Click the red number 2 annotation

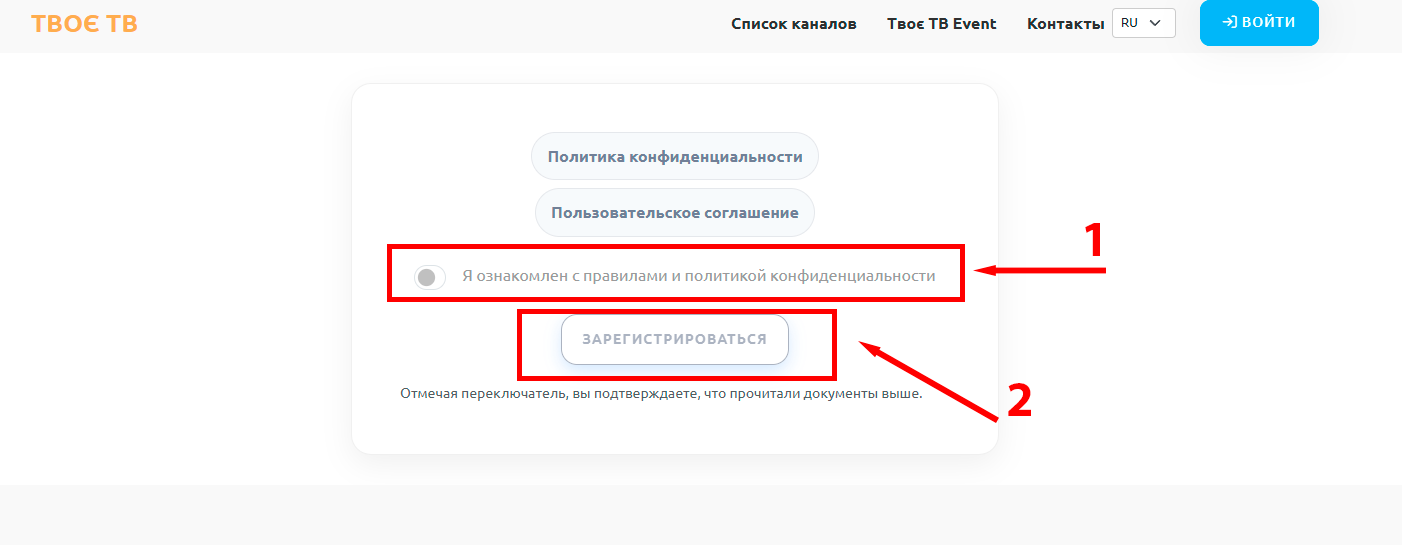click(x=1018, y=401)
